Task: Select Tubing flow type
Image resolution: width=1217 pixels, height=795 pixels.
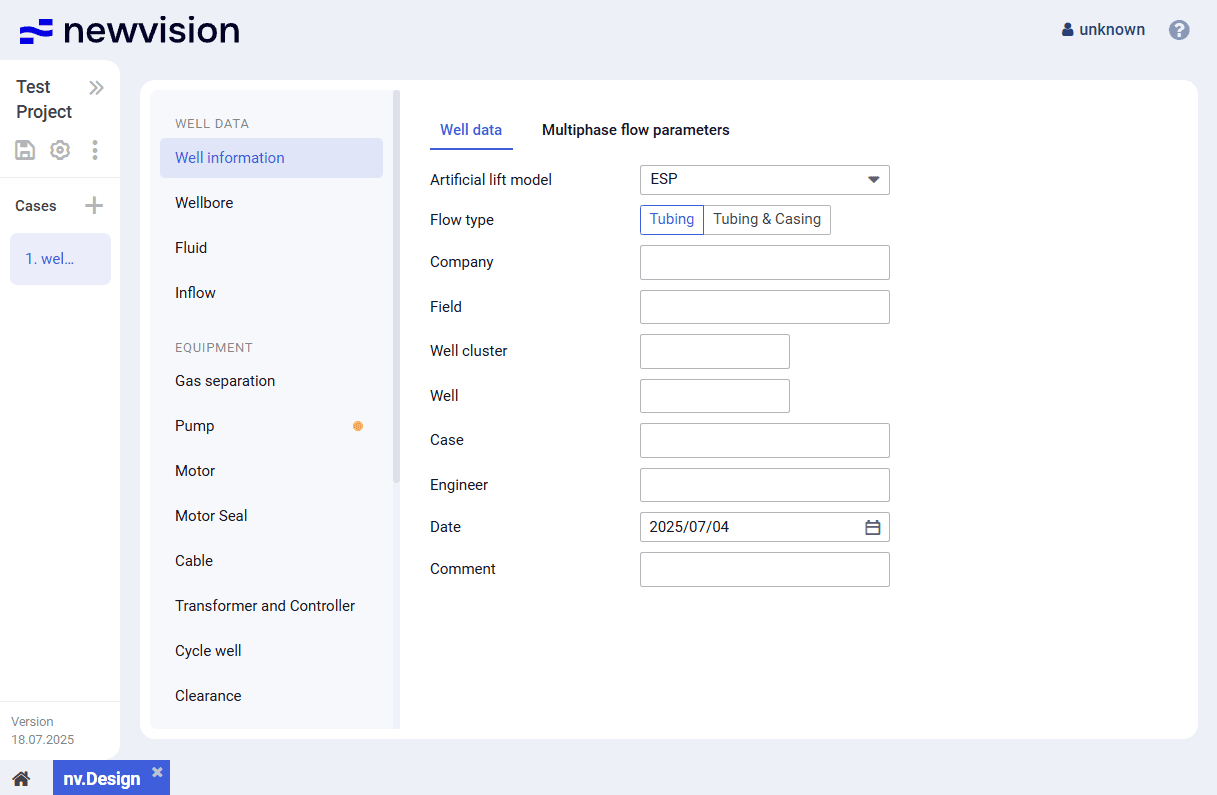Action: (x=671, y=220)
